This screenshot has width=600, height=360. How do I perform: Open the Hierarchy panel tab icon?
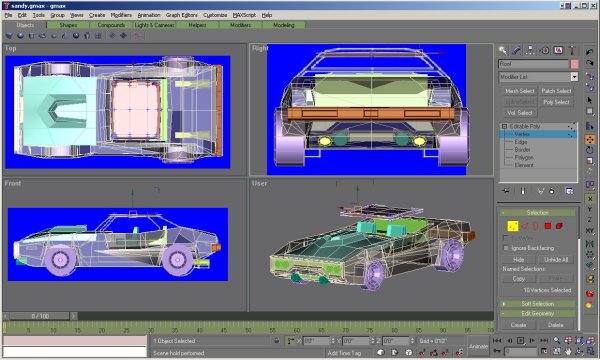[x=530, y=50]
